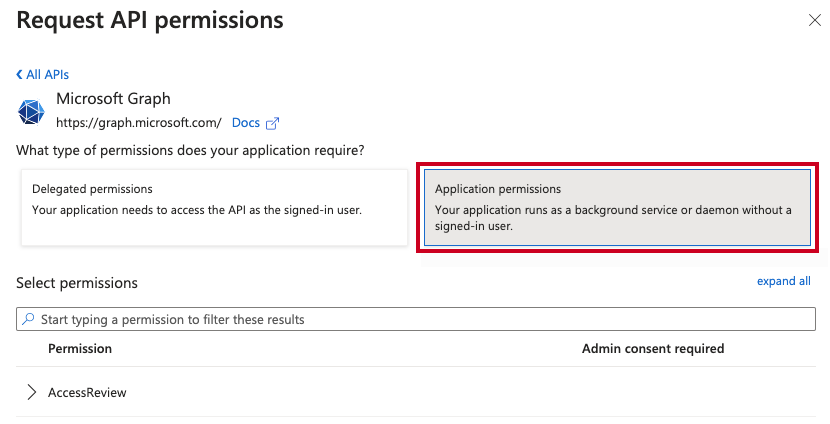The image size is (830, 424).
Task: Click the Admin consent required column header
Action: coord(653,348)
